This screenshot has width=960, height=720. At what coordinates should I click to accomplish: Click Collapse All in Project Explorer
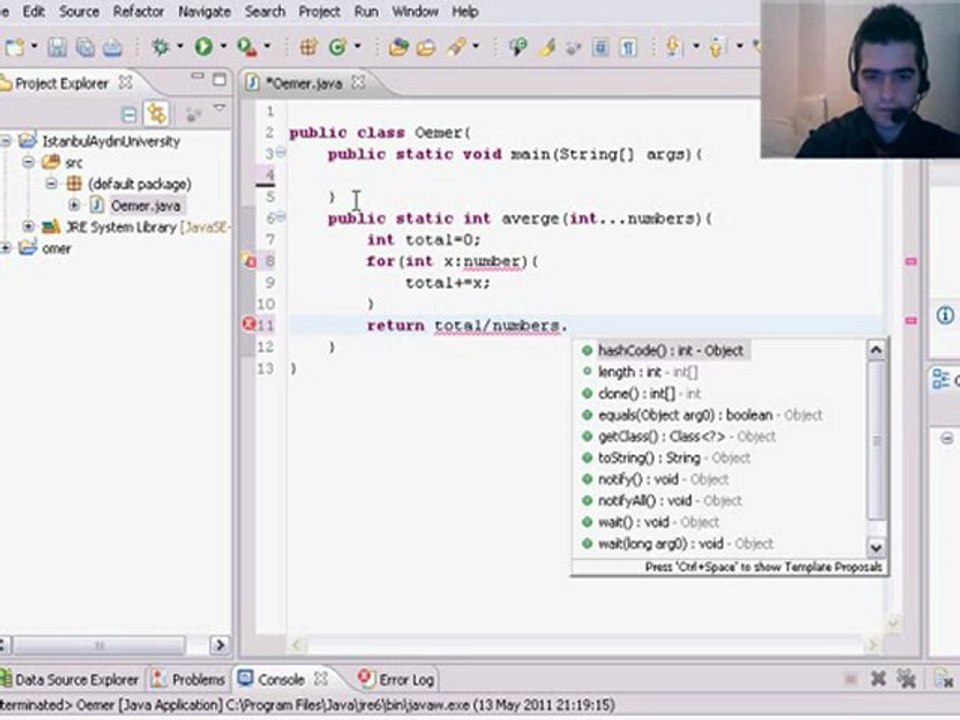click(129, 114)
